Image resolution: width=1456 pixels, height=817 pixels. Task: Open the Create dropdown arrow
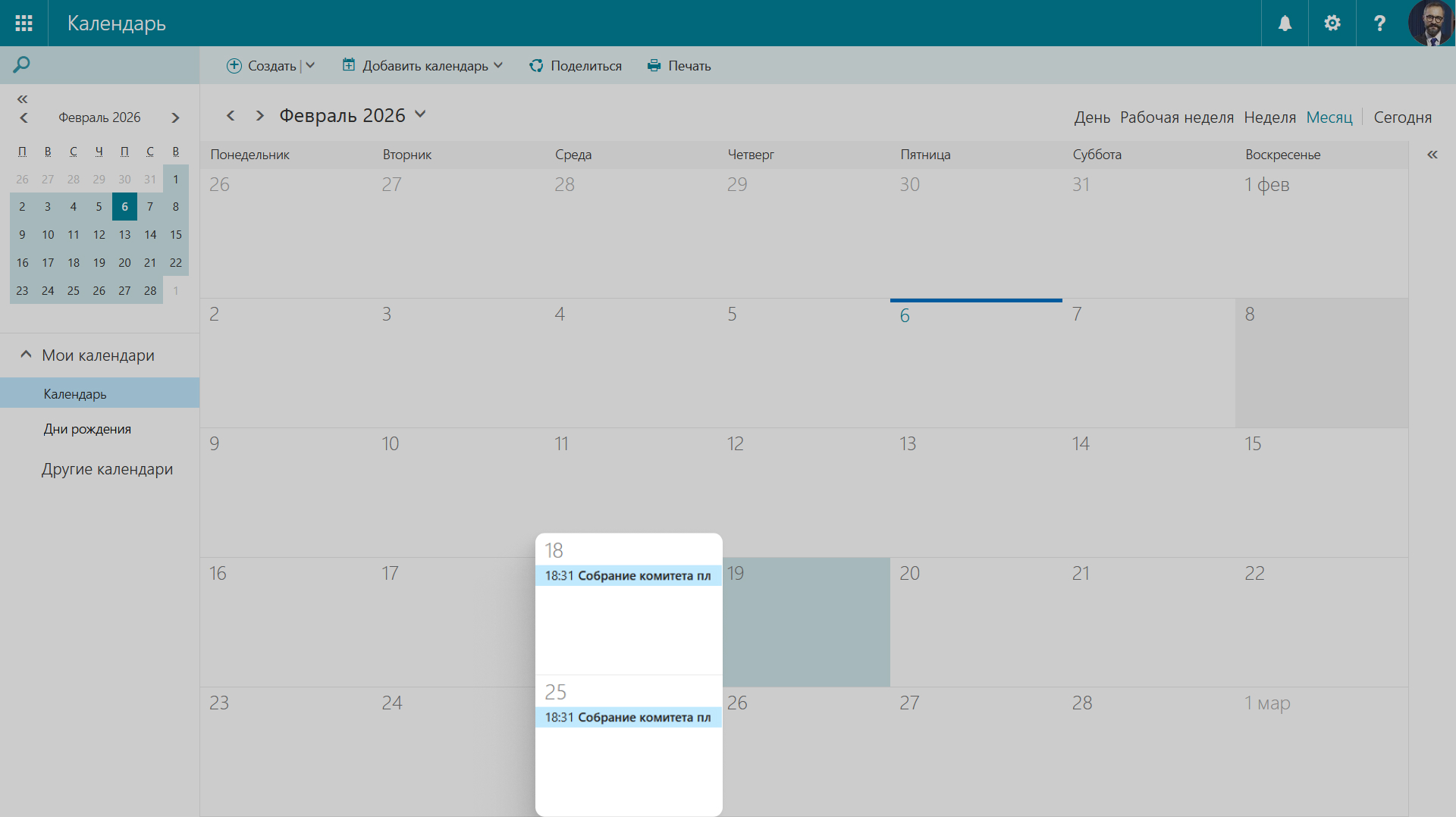pos(310,66)
